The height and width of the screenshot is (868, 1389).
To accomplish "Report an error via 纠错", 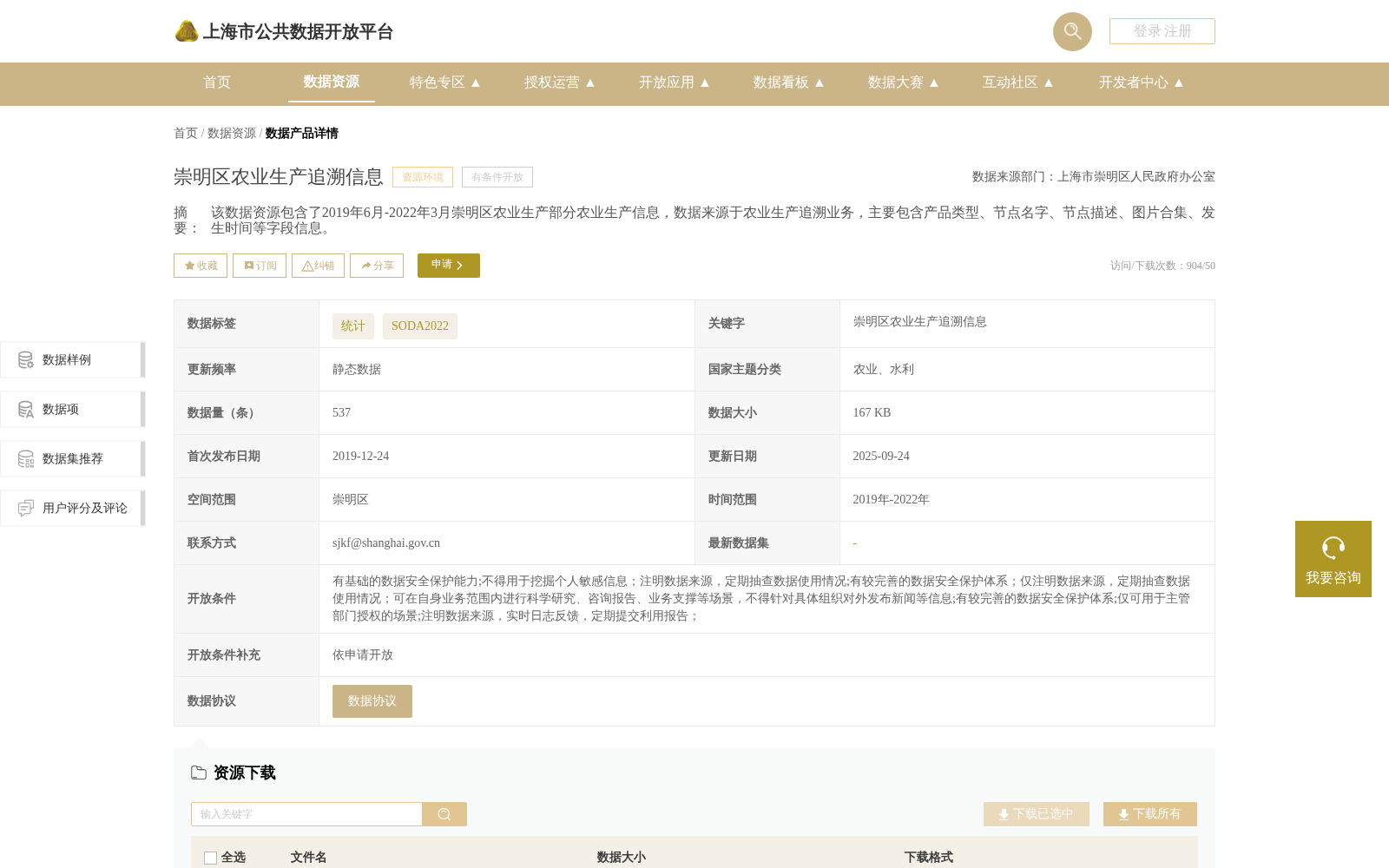I will click(318, 266).
